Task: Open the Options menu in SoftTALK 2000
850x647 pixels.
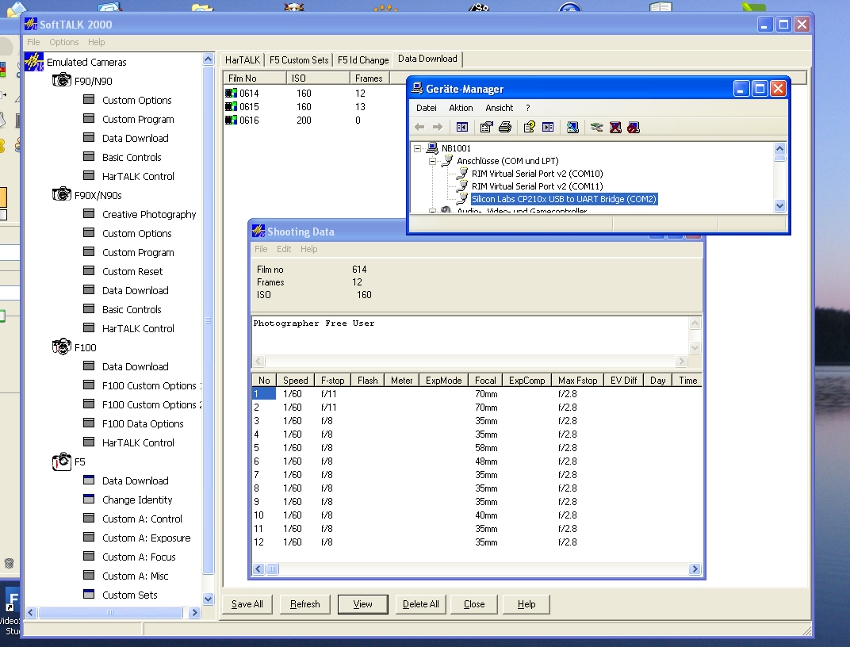Action: [64, 42]
